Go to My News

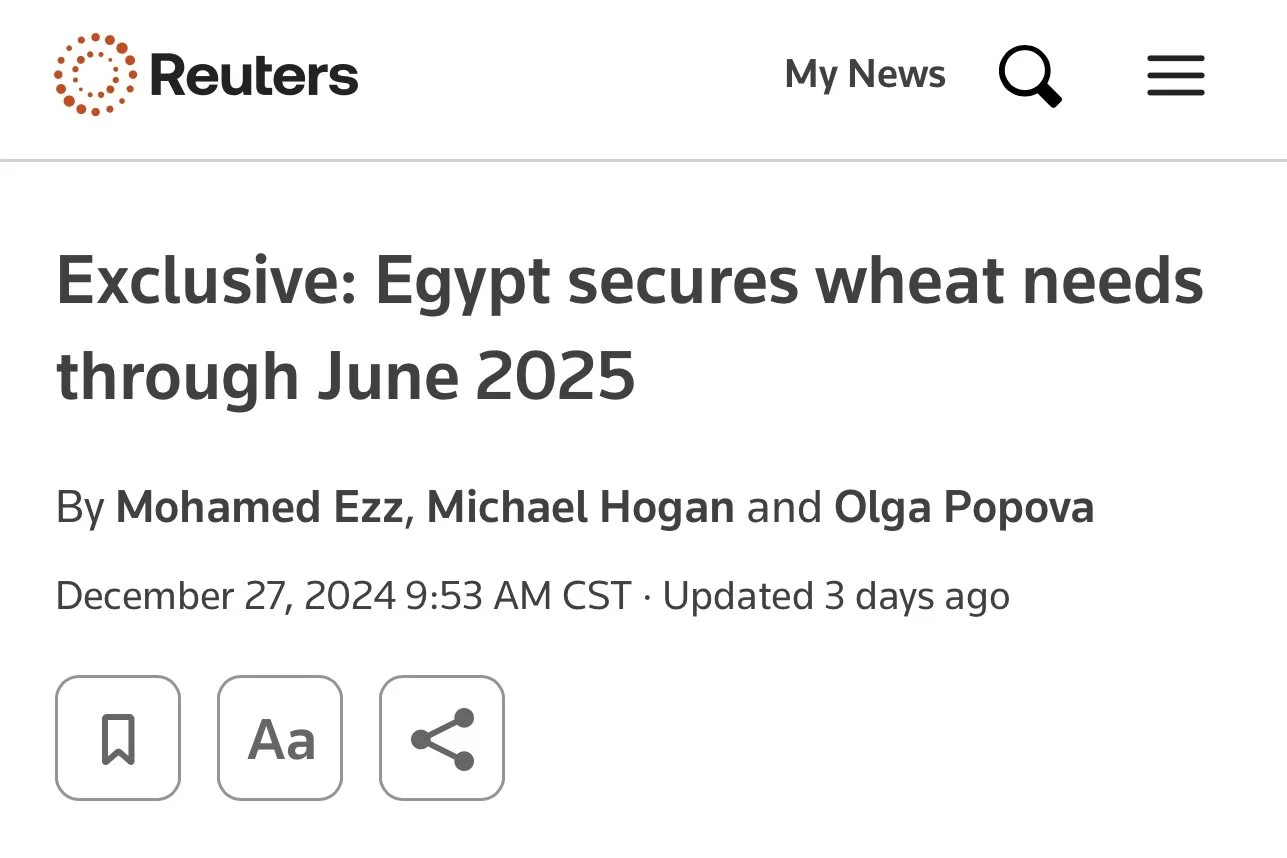(865, 75)
